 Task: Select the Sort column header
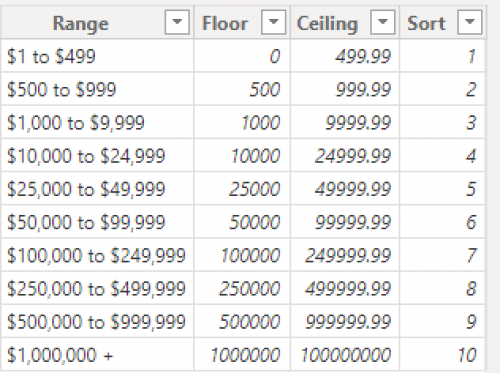(443, 22)
